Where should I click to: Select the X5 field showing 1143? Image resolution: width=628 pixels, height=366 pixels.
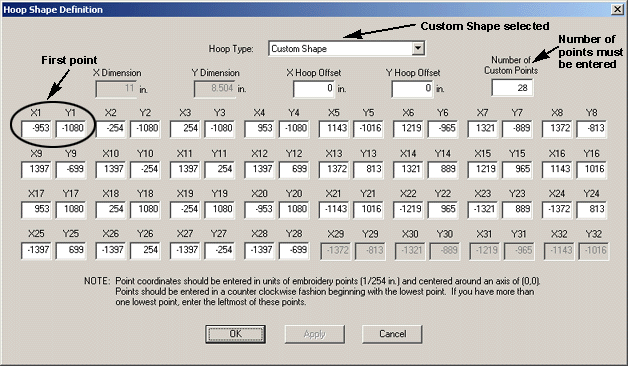click(334, 129)
